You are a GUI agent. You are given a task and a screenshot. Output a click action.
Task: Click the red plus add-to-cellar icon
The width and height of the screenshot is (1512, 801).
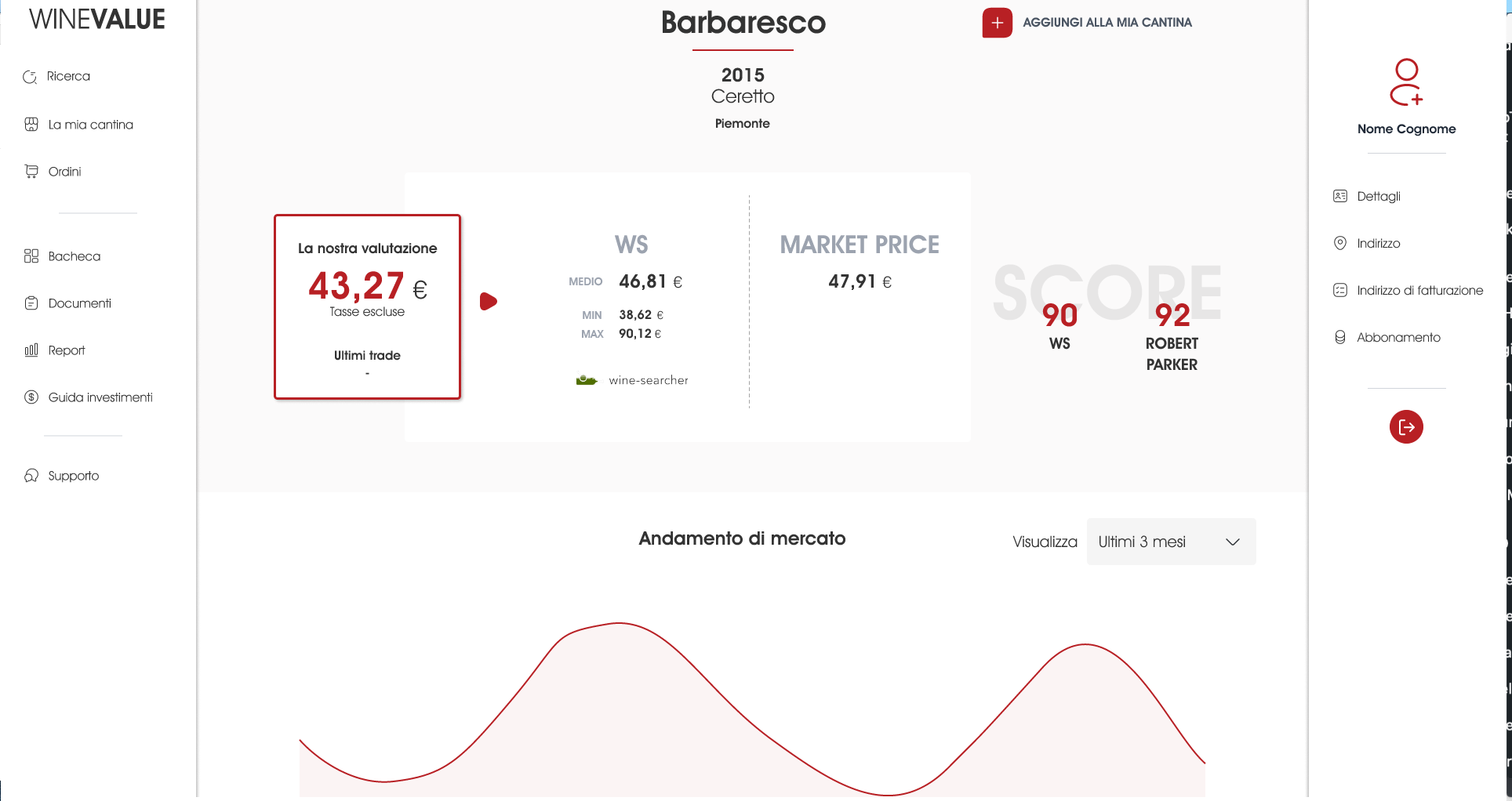click(997, 23)
